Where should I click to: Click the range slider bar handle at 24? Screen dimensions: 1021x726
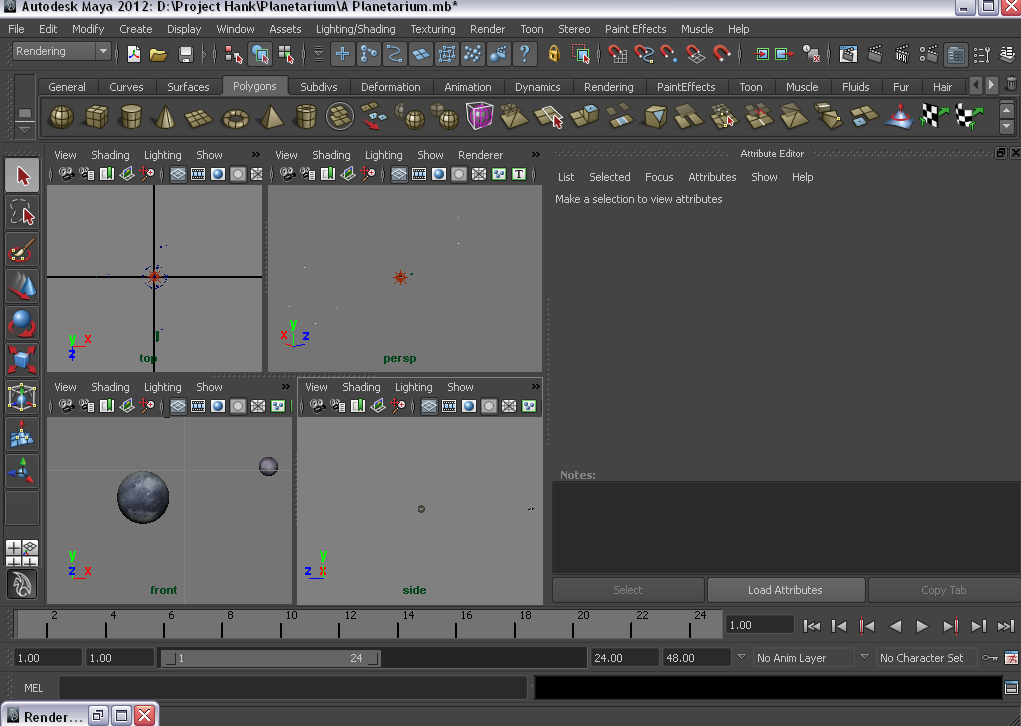374,658
